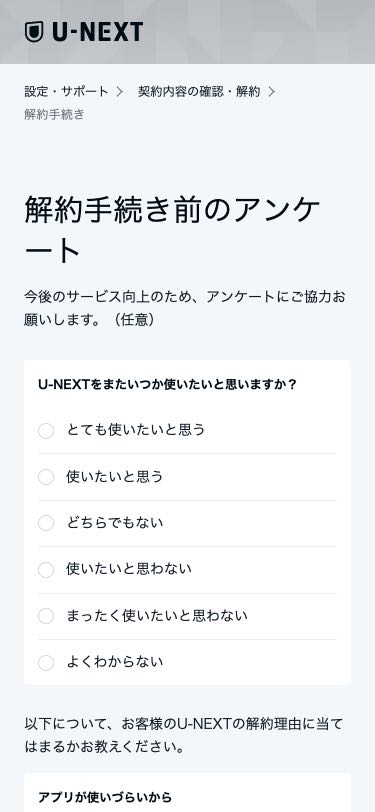Choose the 使いたいと思う radio option
Screen dimensions: 375x812
[x=46, y=477]
